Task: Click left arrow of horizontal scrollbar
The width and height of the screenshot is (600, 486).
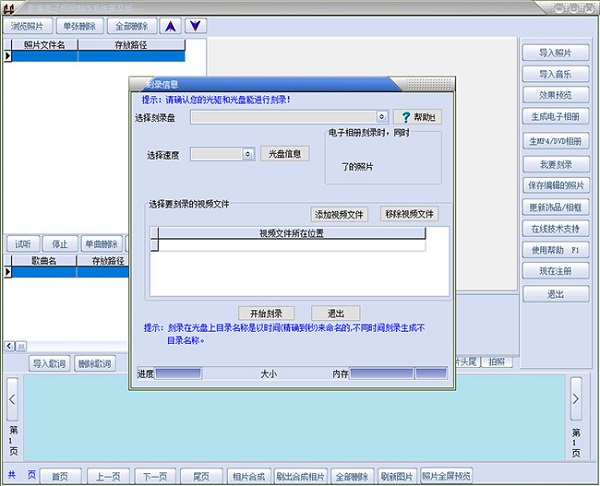Action: (x=9, y=346)
